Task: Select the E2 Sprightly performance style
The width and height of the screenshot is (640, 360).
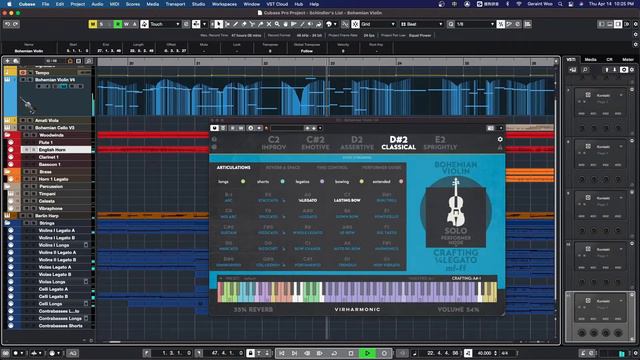Action: point(440,143)
